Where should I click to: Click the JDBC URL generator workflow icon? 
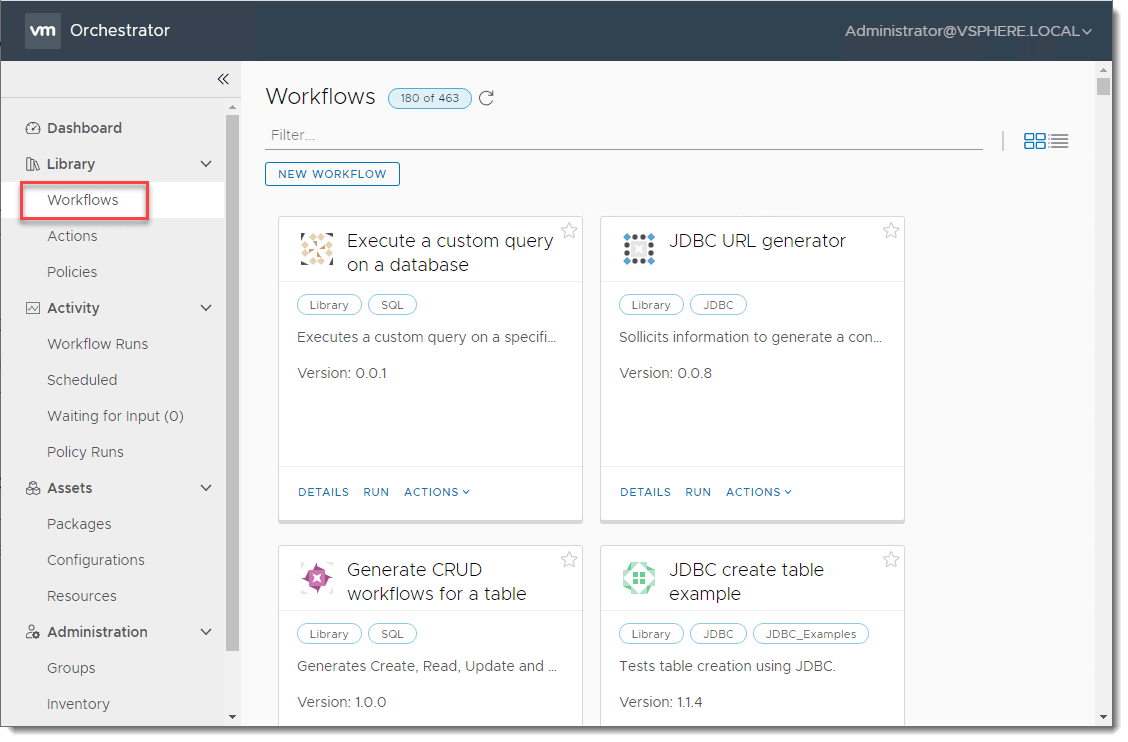pos(639,249)
